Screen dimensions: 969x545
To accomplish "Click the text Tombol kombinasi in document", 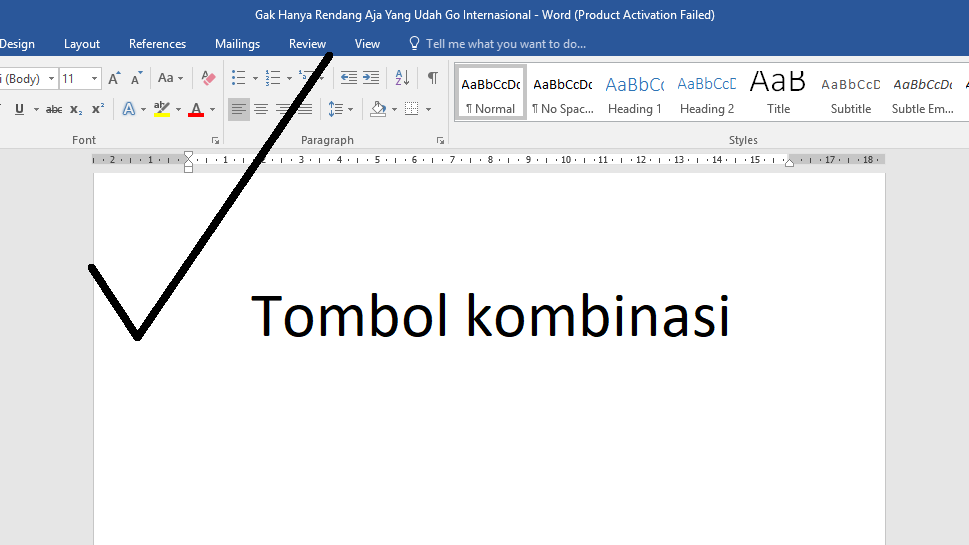I will 490,316.
